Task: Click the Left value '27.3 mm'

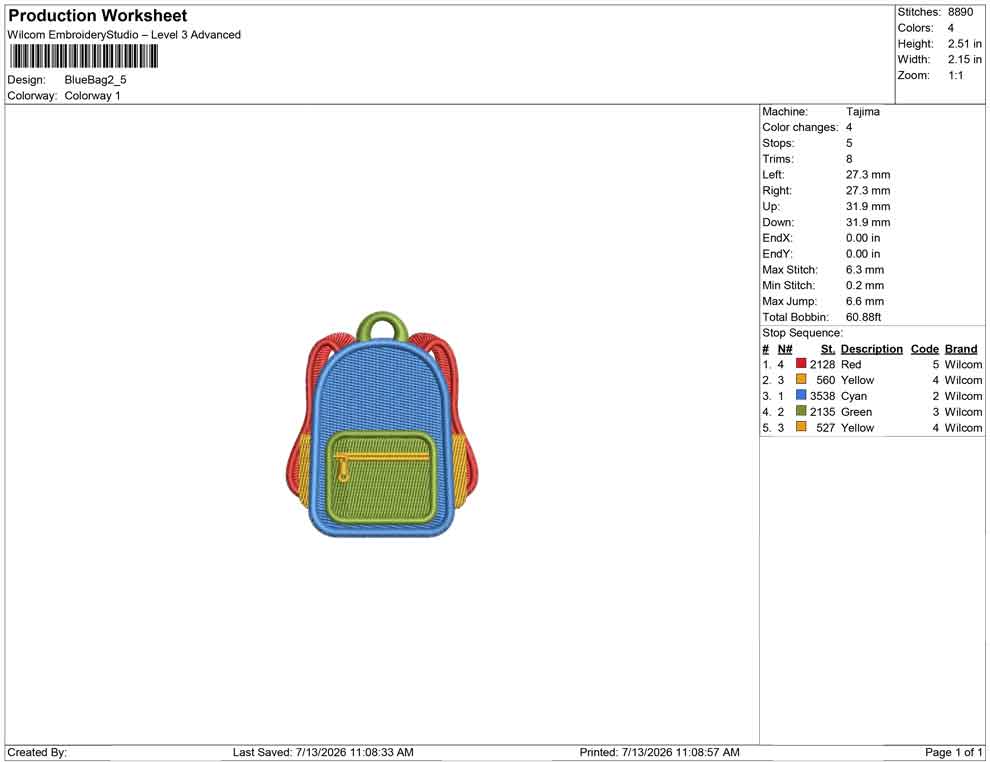Action: [868, 175]
